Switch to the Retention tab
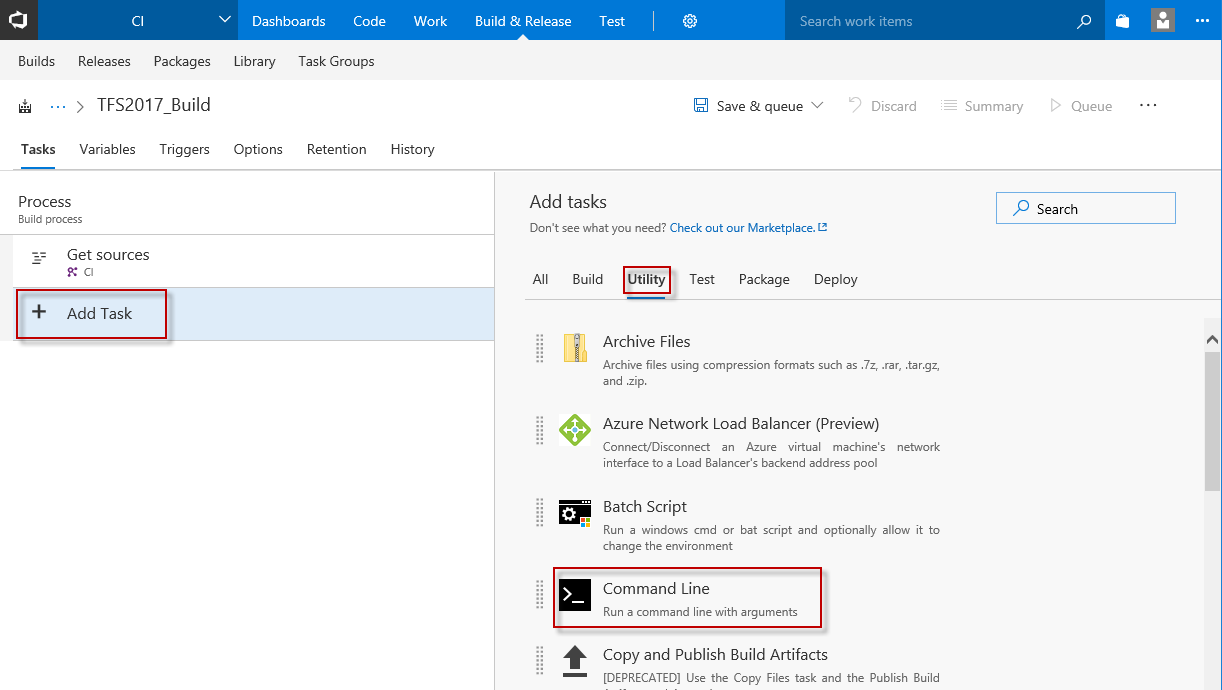 point(336,149)
